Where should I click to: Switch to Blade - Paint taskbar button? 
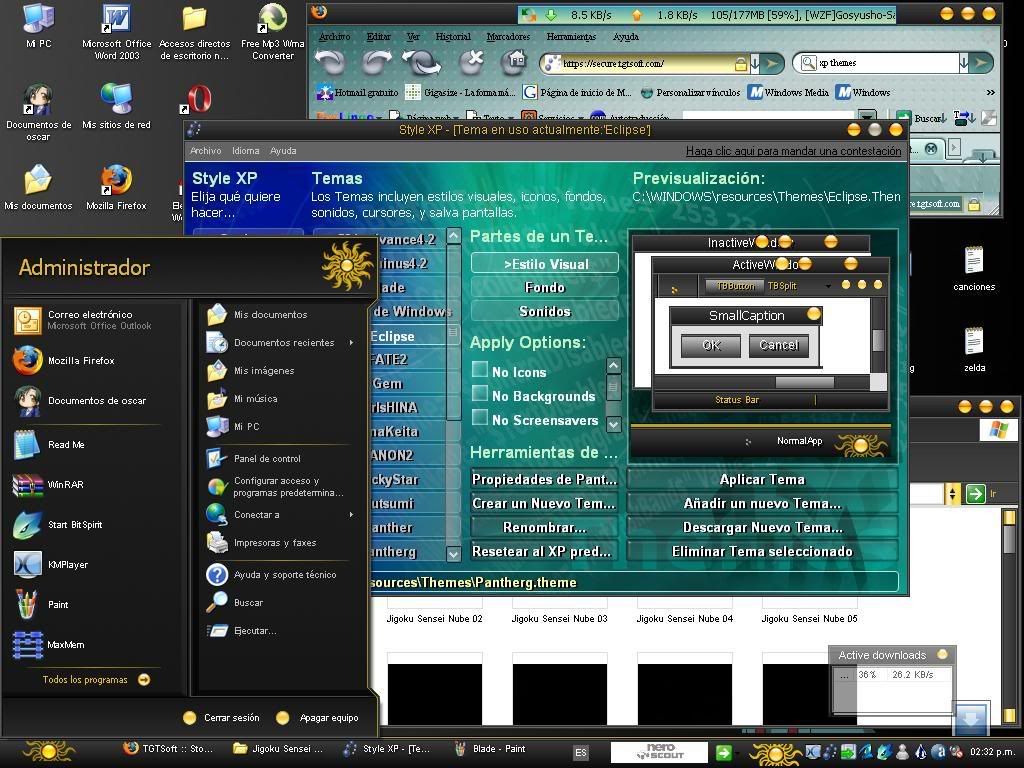[x=491, y=749]
